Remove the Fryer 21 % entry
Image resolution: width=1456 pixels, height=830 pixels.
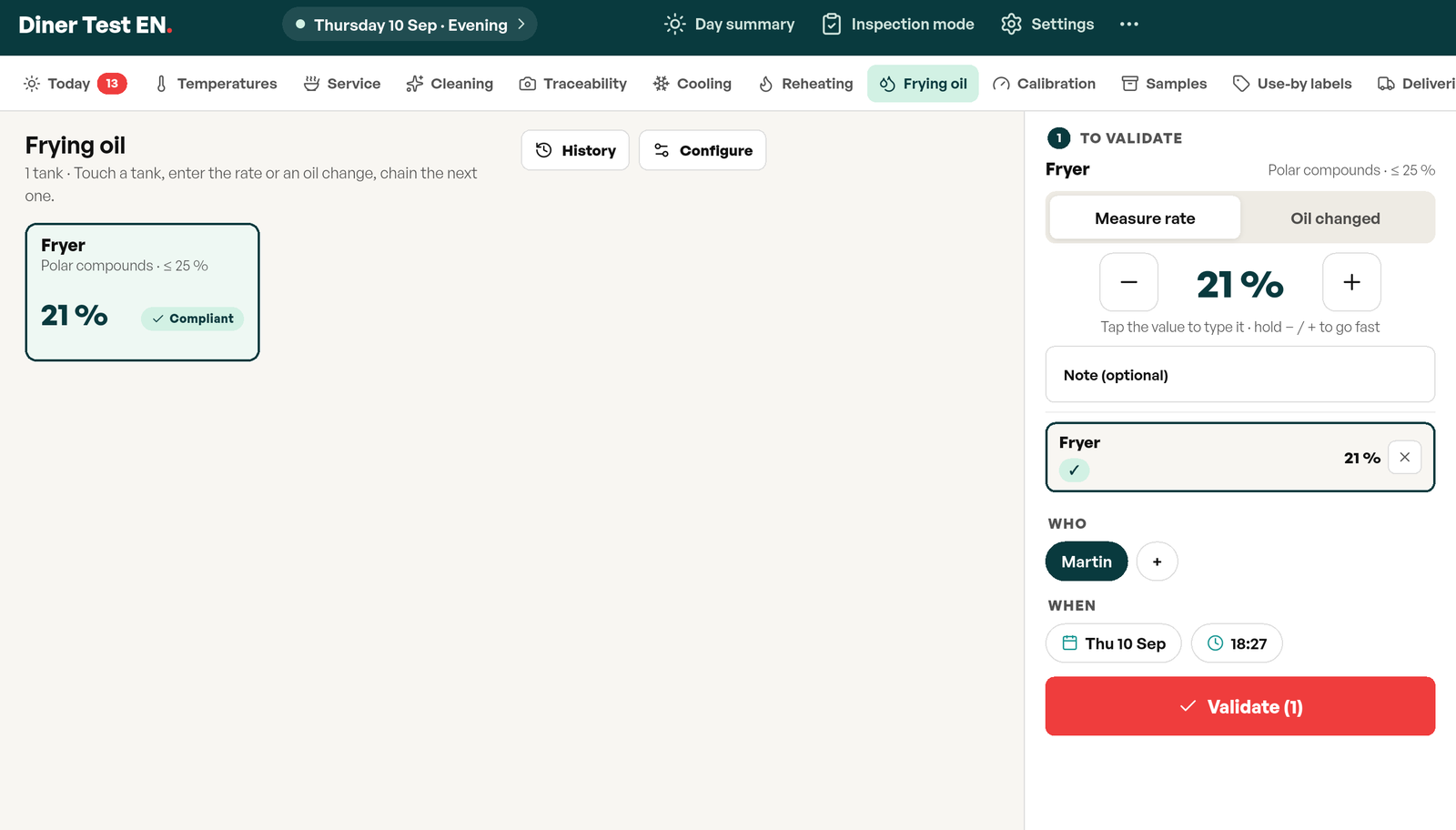tap(1405, 457)
